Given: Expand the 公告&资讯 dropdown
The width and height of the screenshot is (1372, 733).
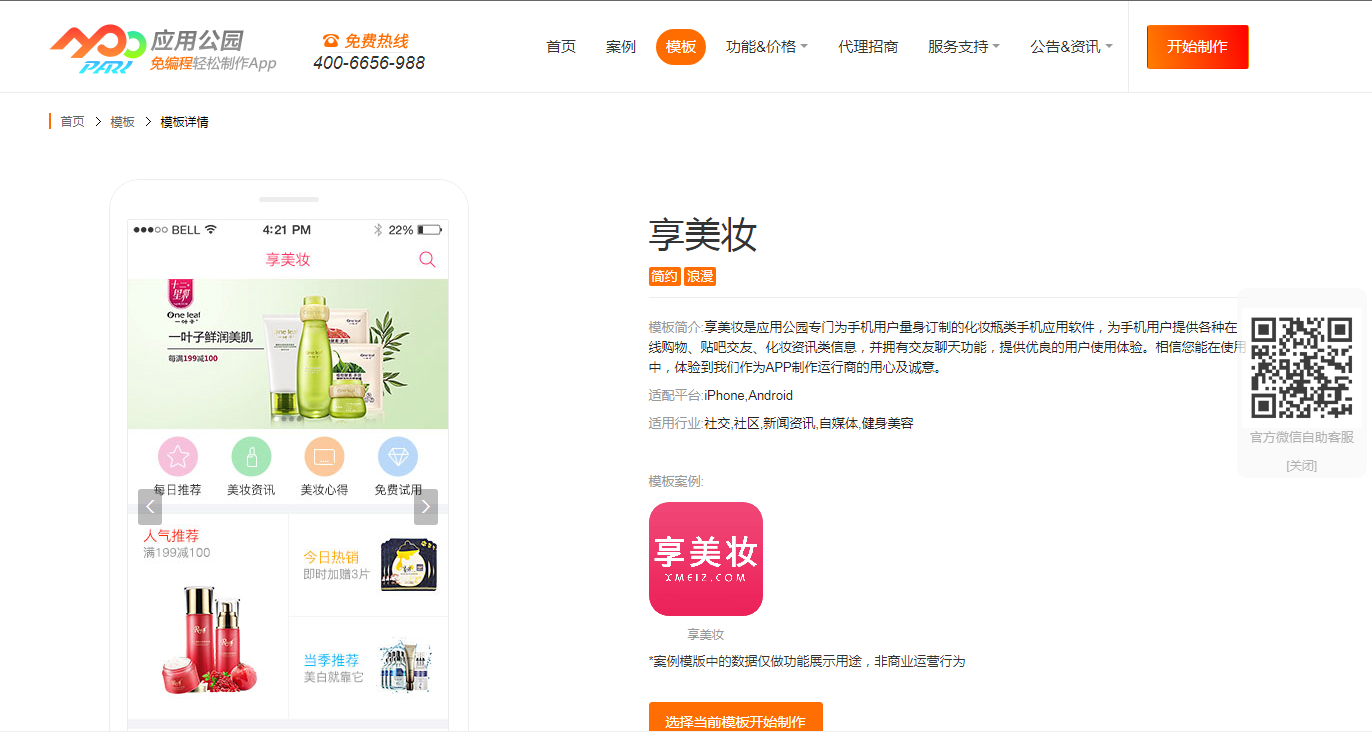Looking at the screenshot, I should tap(1071, 47).
